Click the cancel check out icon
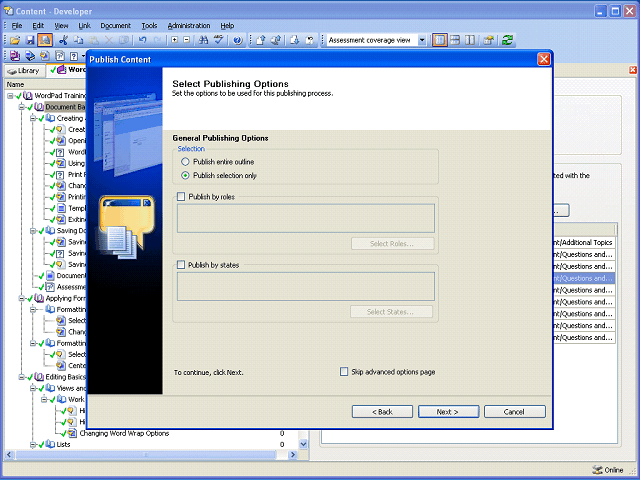This screenshot has width=640, height=480. coord(309,40)
